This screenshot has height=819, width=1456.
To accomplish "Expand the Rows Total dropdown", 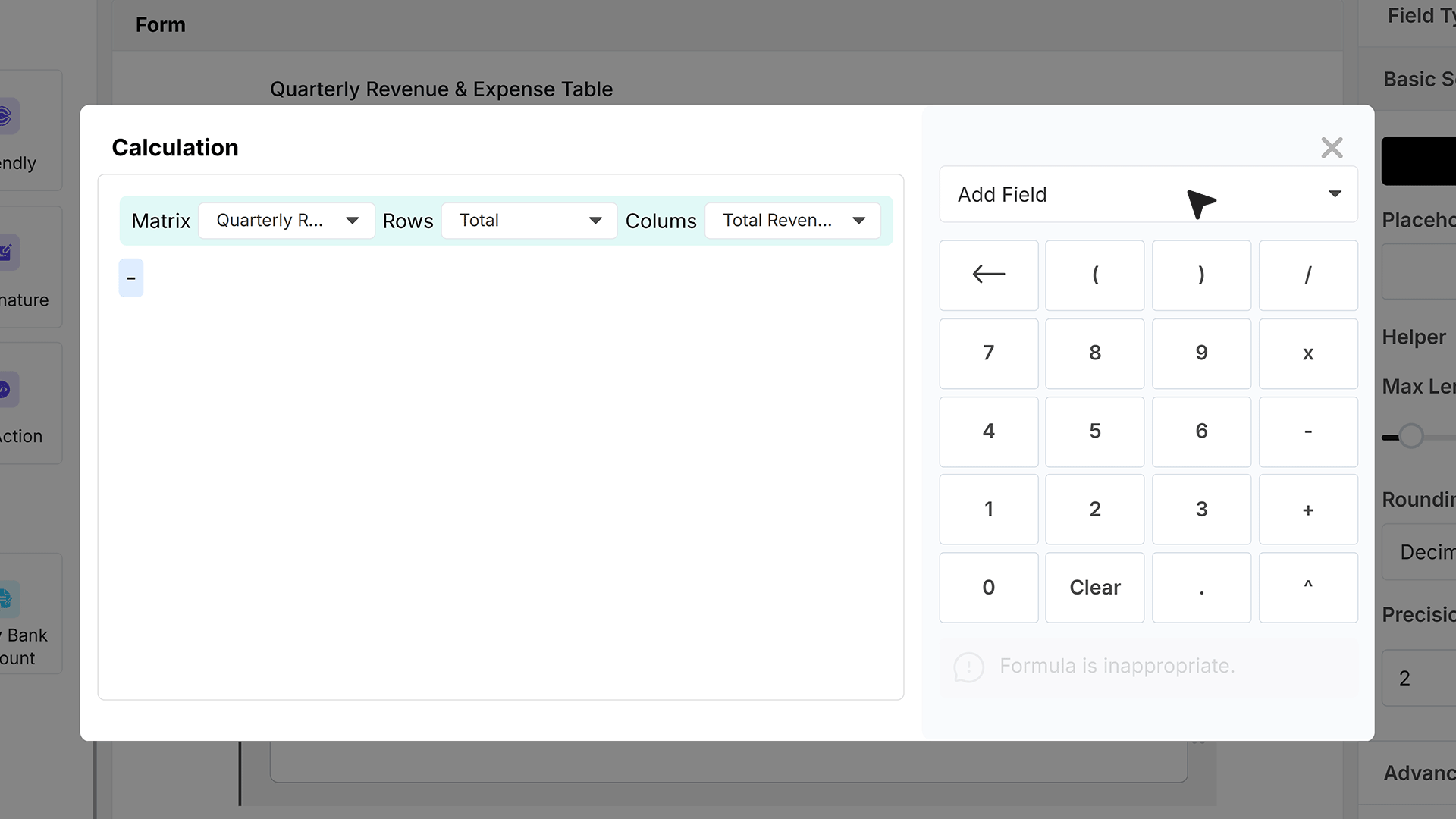I will point(529,221).
